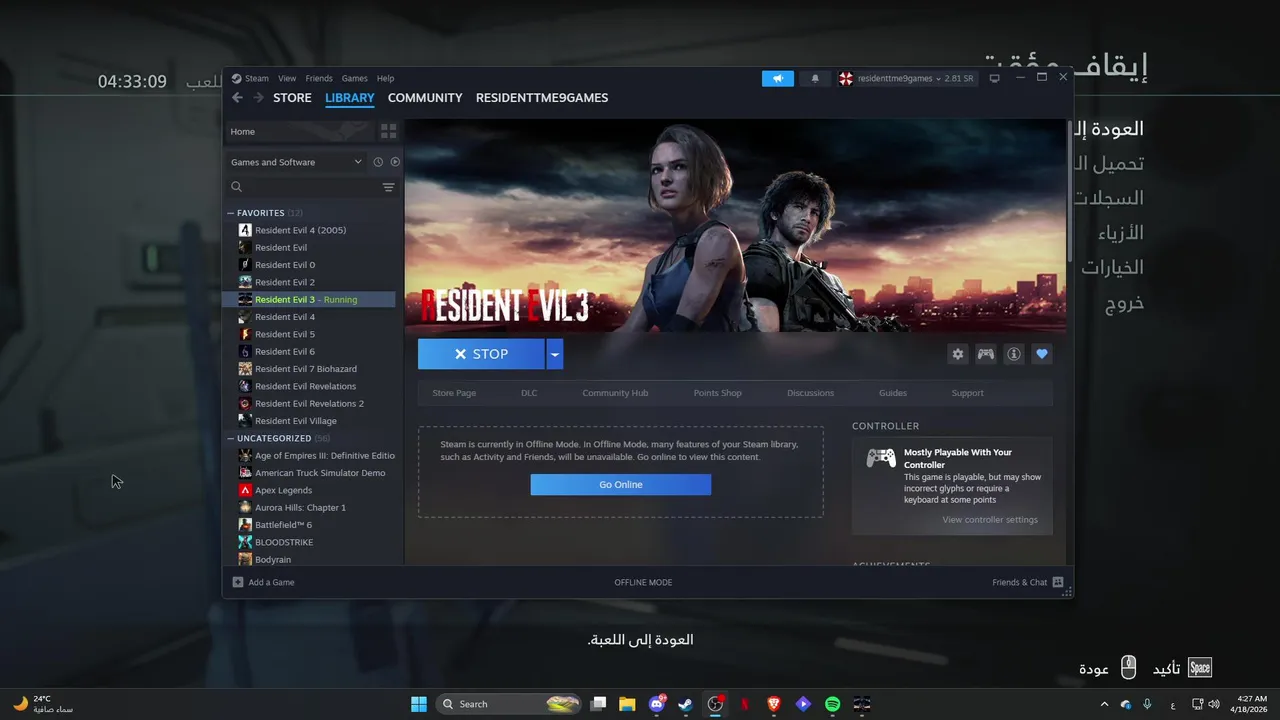Open the Games menu

[x=355, y=78]
